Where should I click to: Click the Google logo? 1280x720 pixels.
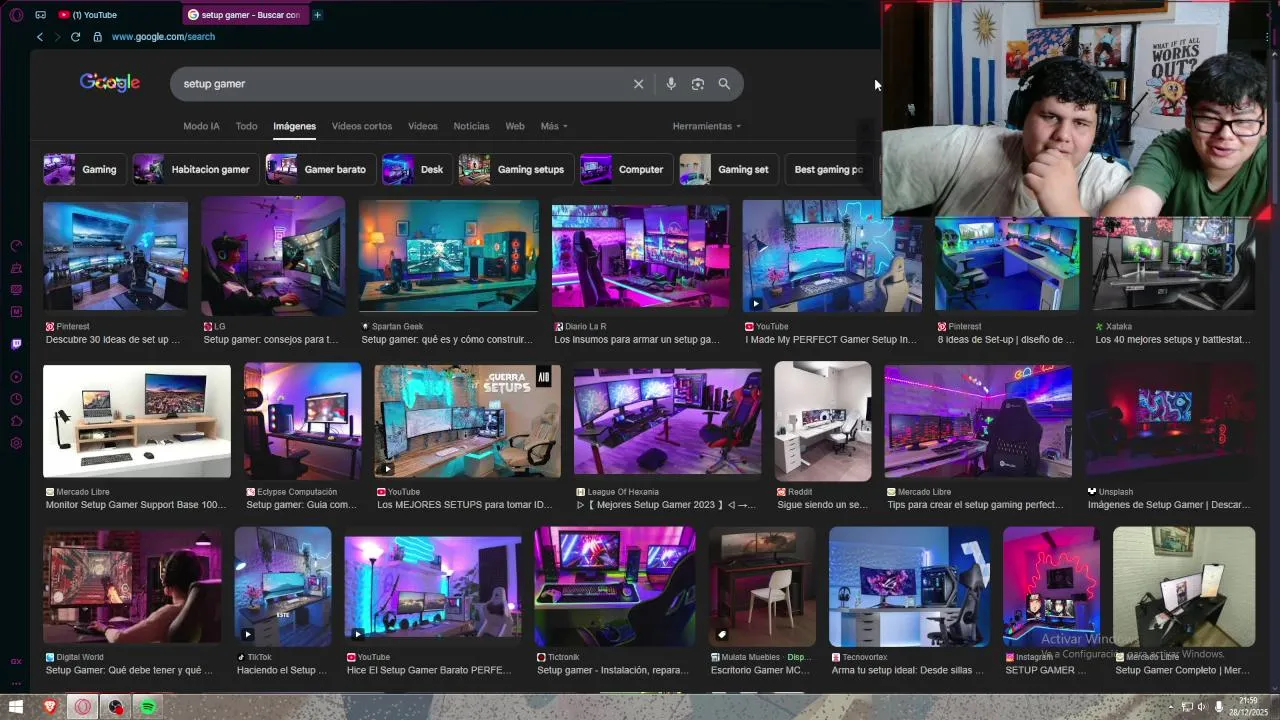click(x=110, y=83)
